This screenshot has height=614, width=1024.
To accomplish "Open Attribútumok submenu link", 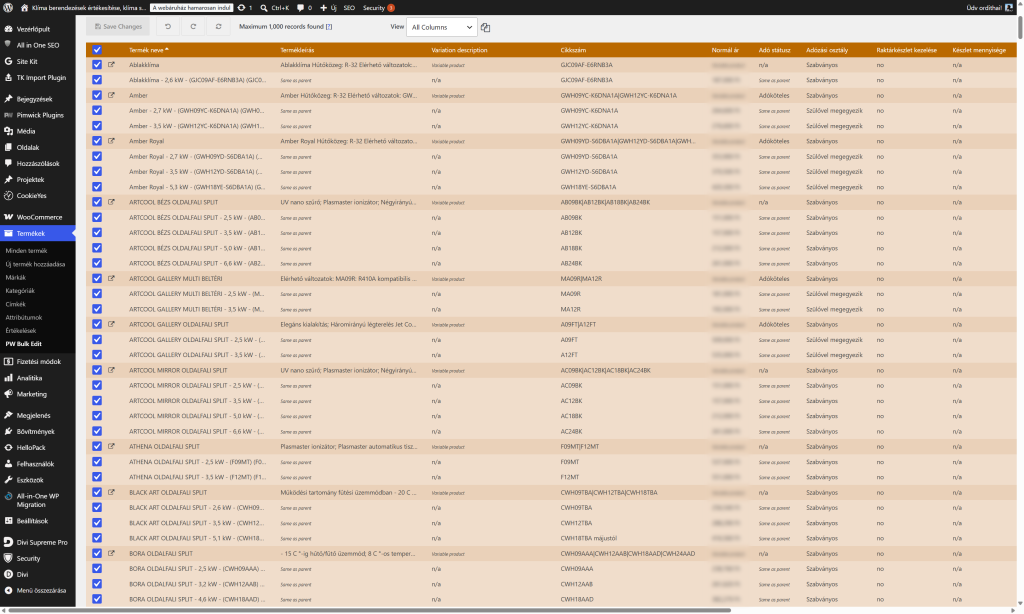I will pyautogui.click(x=24, y=317).
